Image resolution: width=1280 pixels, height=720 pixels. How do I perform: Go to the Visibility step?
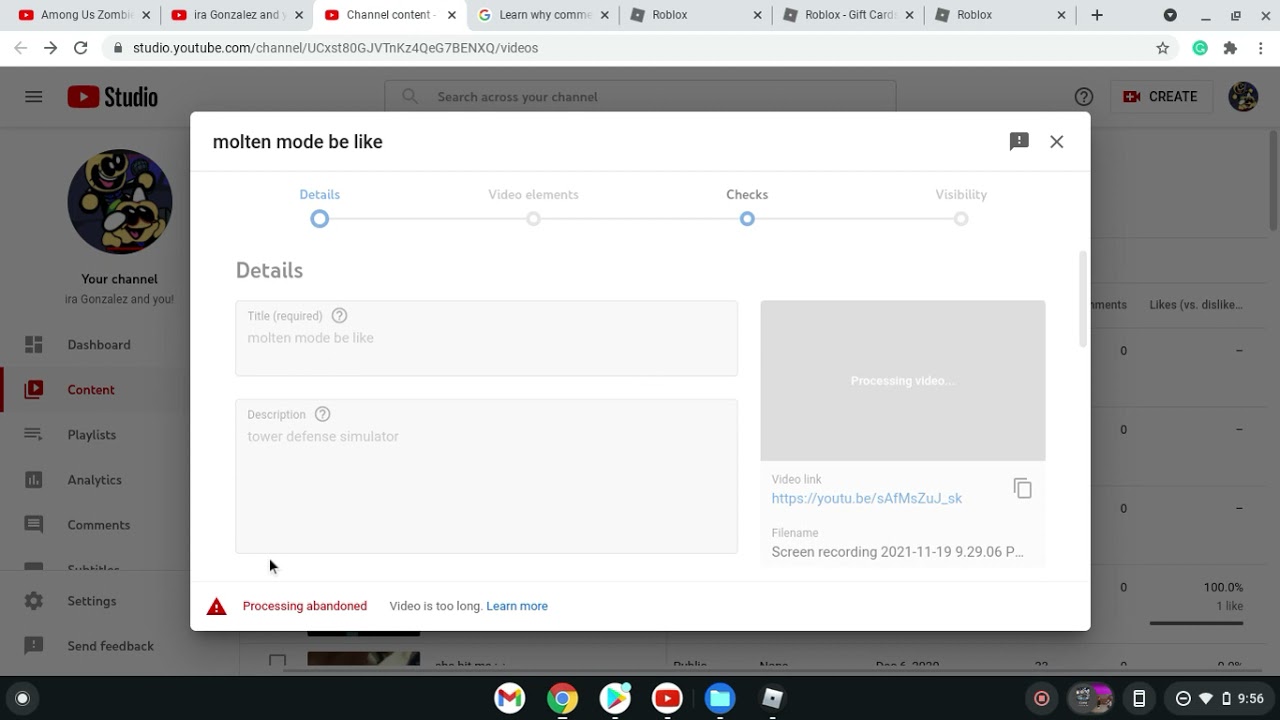(x=961, y=207)
